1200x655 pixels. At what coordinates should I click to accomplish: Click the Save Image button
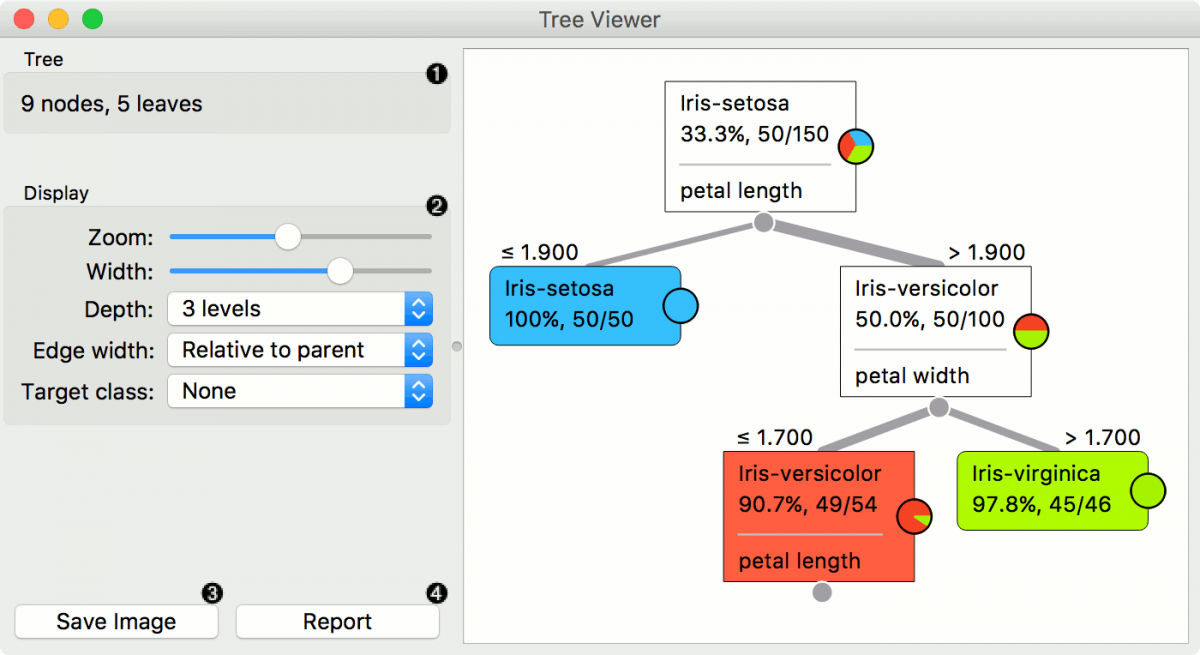(x=116, y=621)
